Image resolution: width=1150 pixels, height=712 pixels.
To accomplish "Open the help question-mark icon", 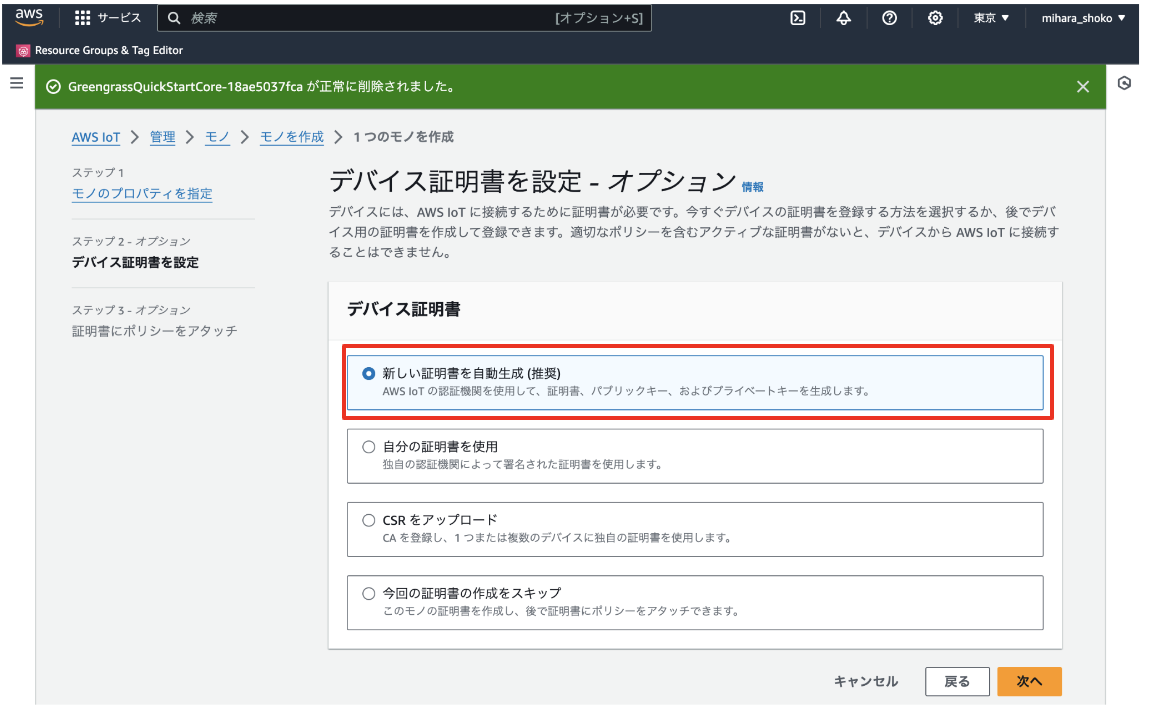I will click(889, 17).
